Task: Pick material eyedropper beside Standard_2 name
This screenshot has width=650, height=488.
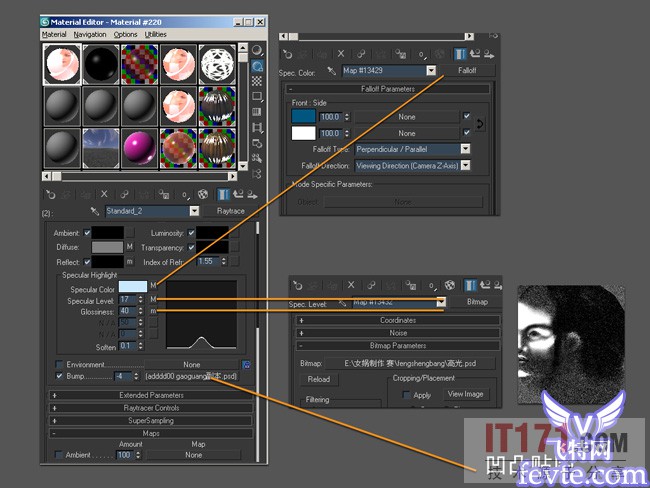Action: click(95, 212)
